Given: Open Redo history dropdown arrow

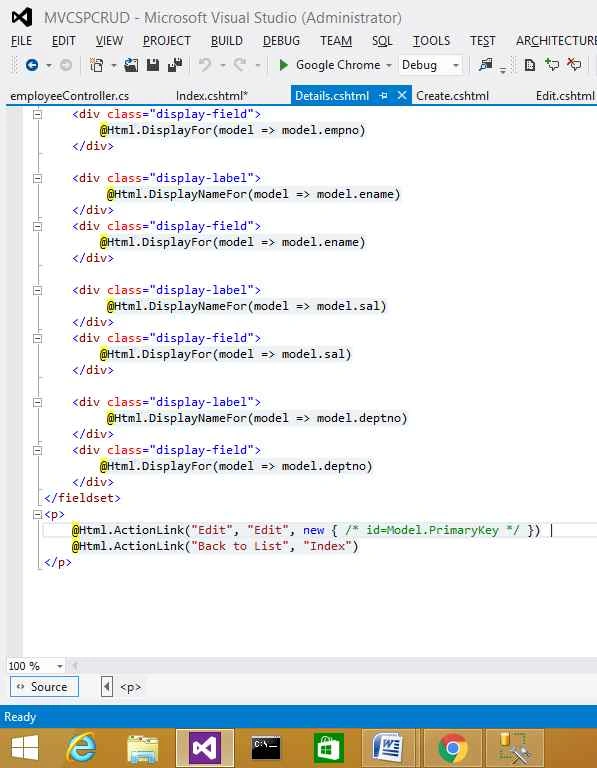Looking at the screenshot, I should [x=258, y=65].
